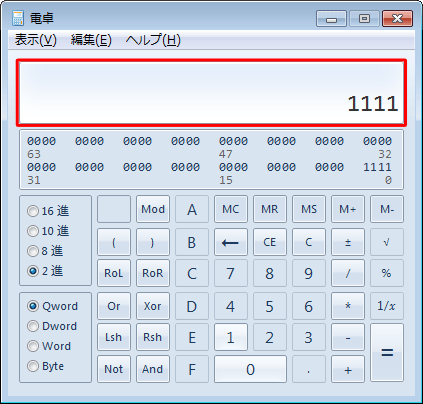Screen dimensions: 423x404
Task: Open the ヘルプ(H) menu
Action: tap(153, 40)
